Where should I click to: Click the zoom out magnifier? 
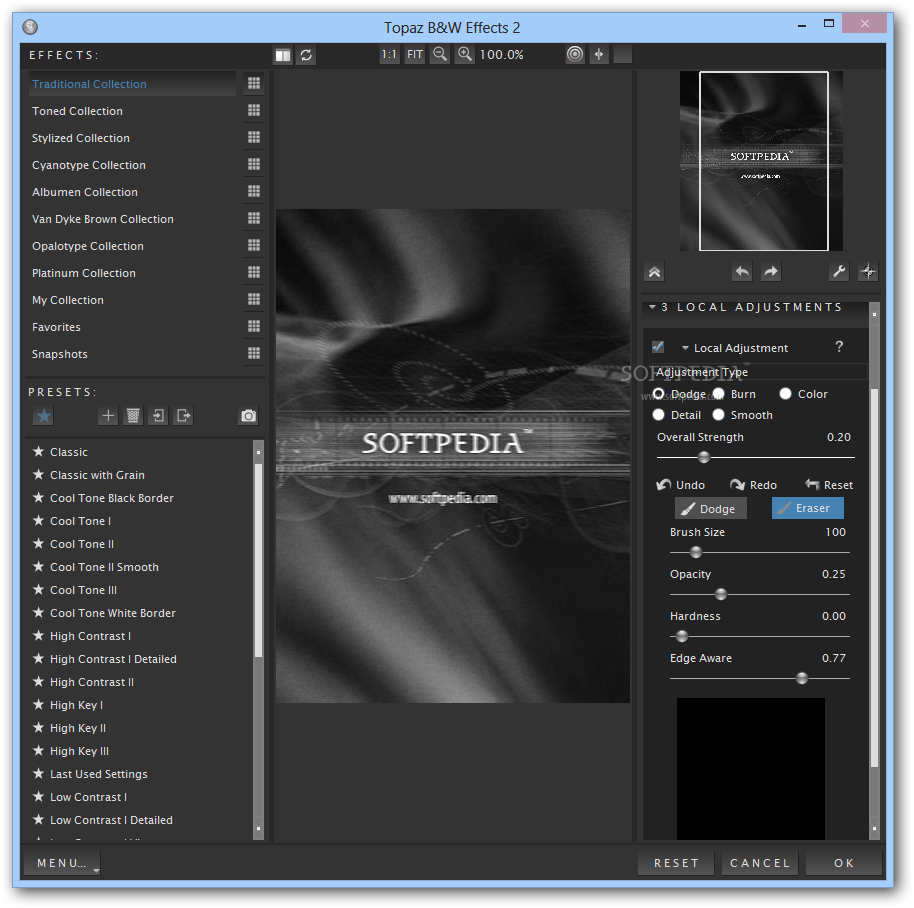pos(440,55)
